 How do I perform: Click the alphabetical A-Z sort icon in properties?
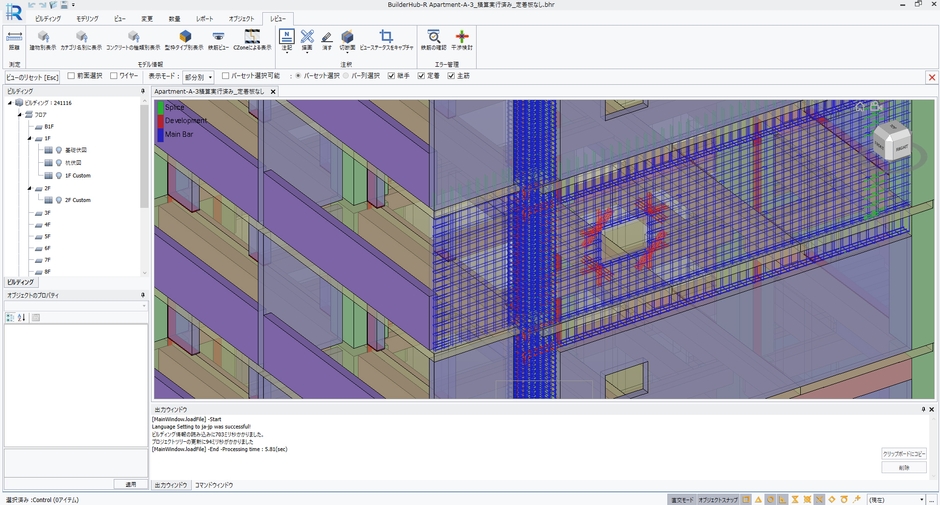[x=22, y=317]
